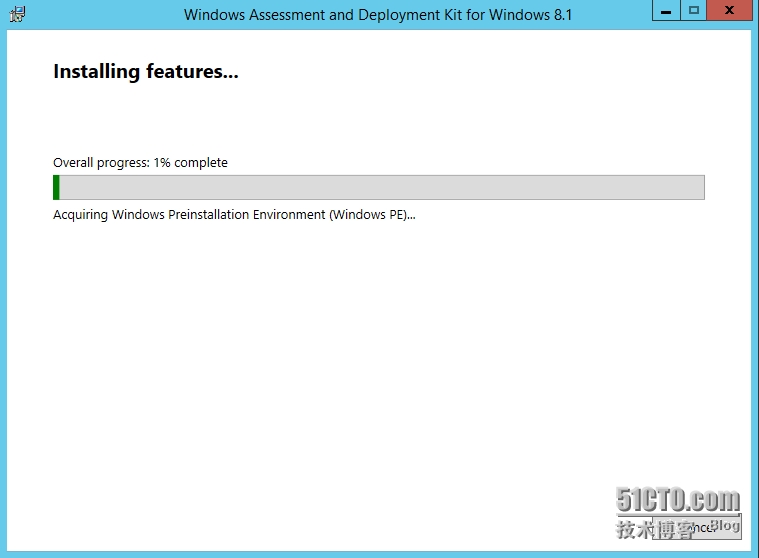Click the installer icon in the title bar
Viewport: 759px width, 558px height.
tap(17, 14)
